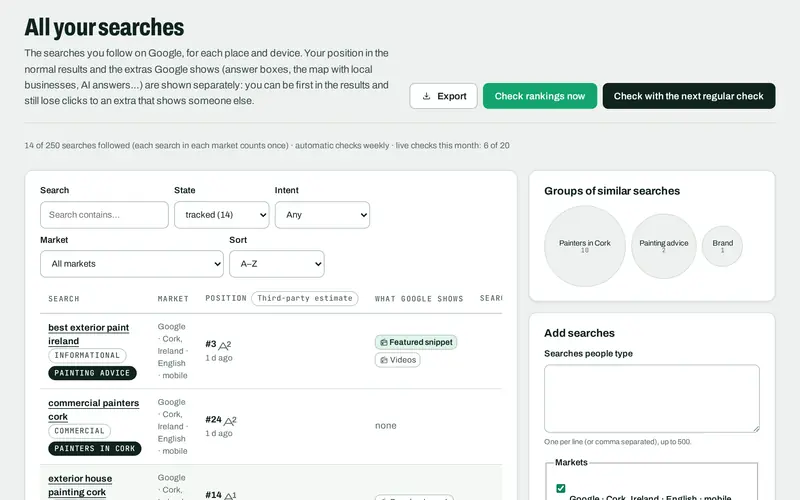The height and width of the screenshot is (500, 800).
Task: Open the All markets dropdown
Action: (x=132, y=264)
